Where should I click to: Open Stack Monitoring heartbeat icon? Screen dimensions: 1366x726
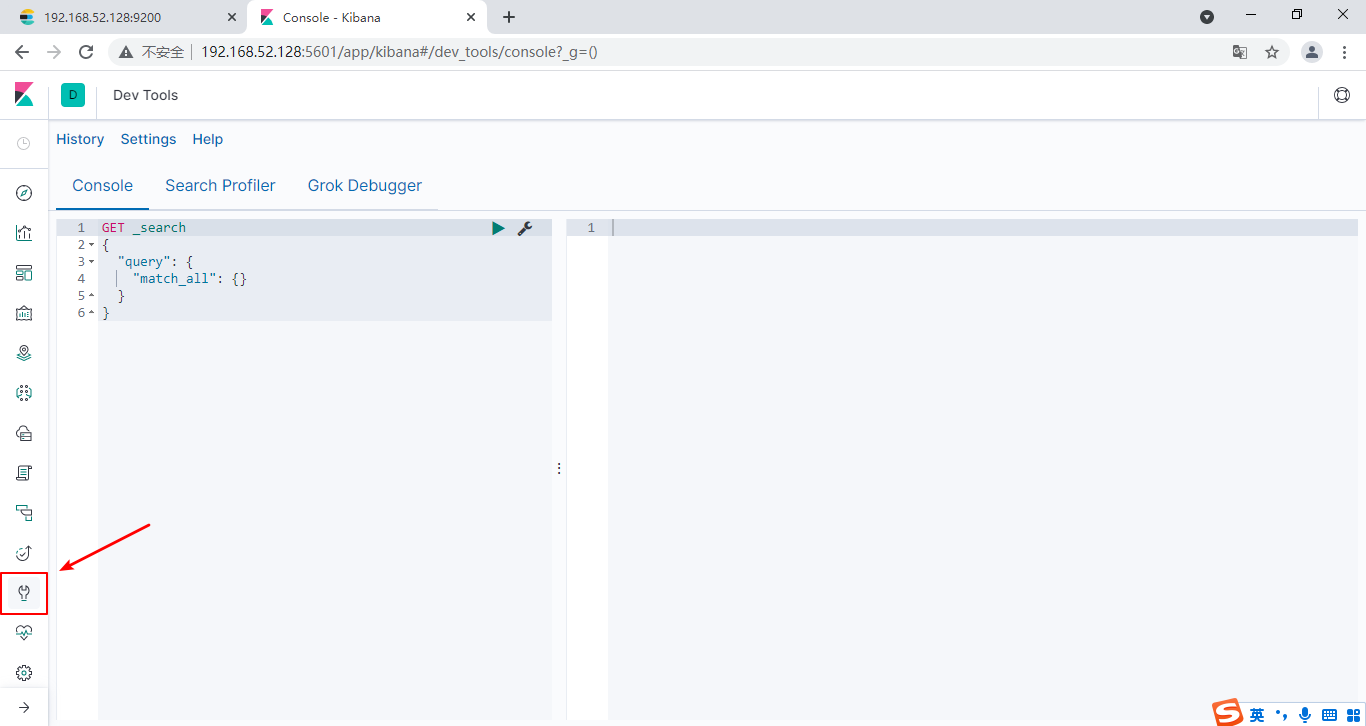click(x=24, y=633)
